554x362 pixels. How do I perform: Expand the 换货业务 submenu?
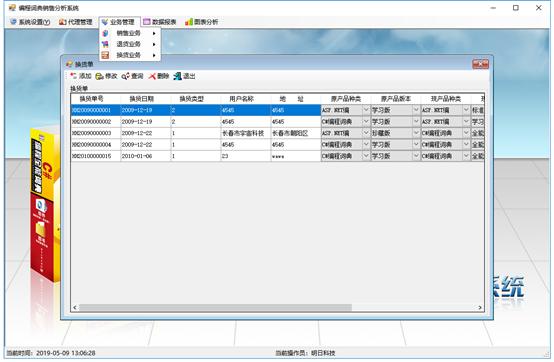pos(130,55)
